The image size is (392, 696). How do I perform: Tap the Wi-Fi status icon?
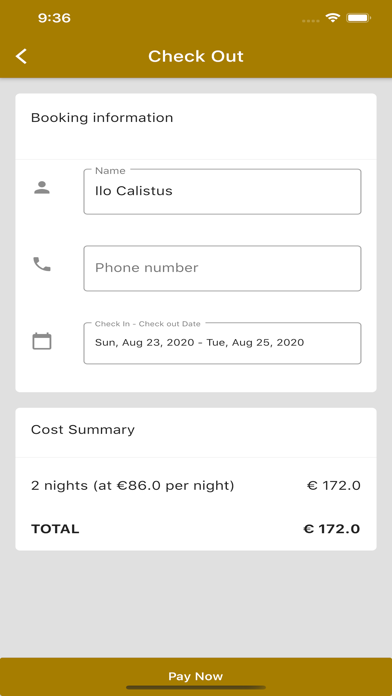point(332,18)
